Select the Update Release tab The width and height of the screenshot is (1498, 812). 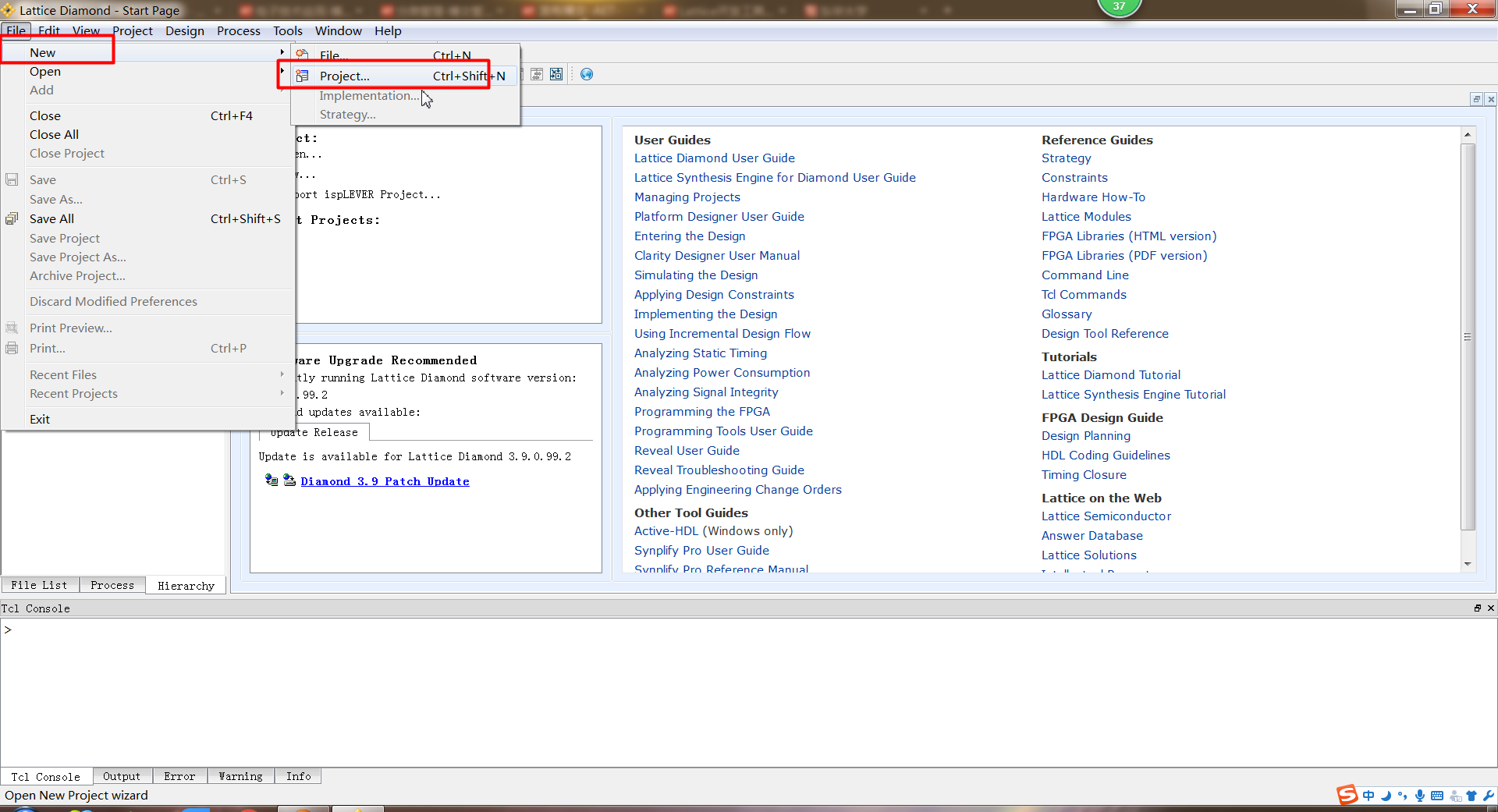coord(314,432)
